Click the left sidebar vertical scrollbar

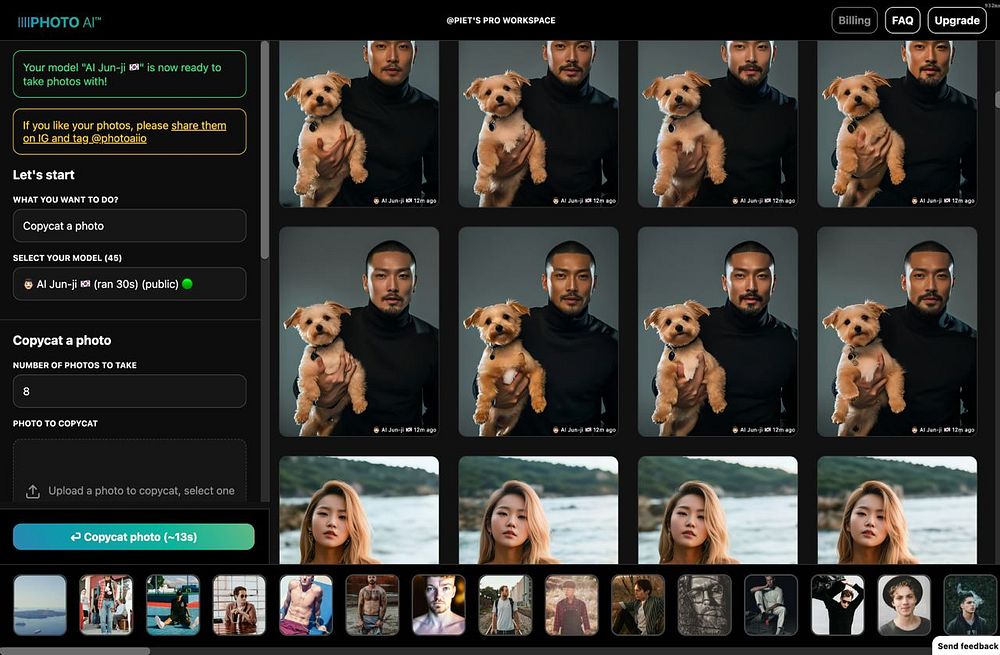click(x=265, y=150)
